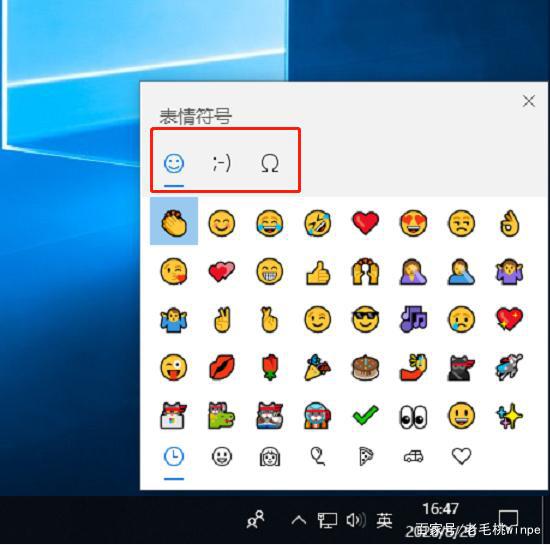This screenshot has width=550, height=545.
Task: Insert the black ninja cat emoji
Action: click(462, 368)
